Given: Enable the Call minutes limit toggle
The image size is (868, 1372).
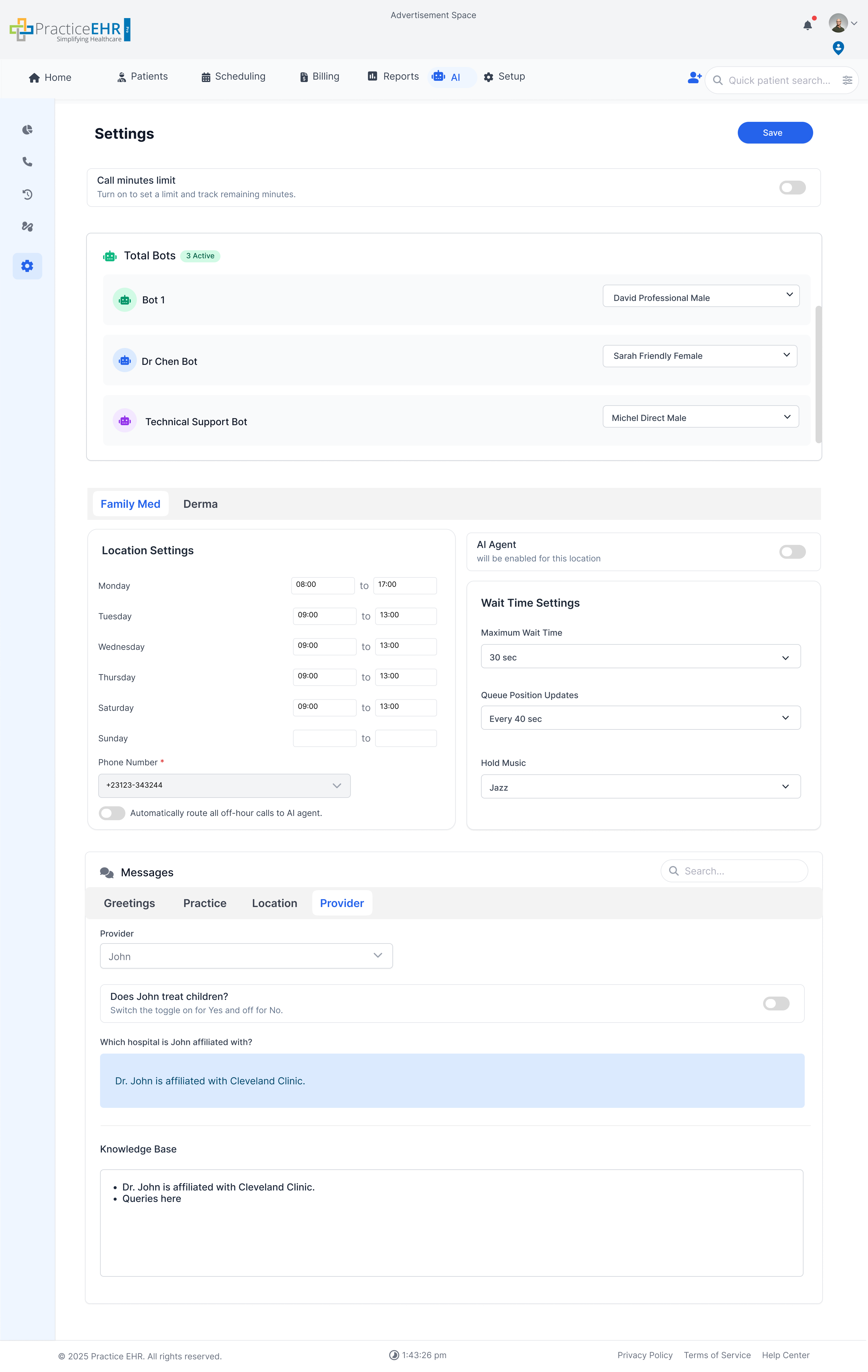Looking at the screenshot, I should pos(792,188).
